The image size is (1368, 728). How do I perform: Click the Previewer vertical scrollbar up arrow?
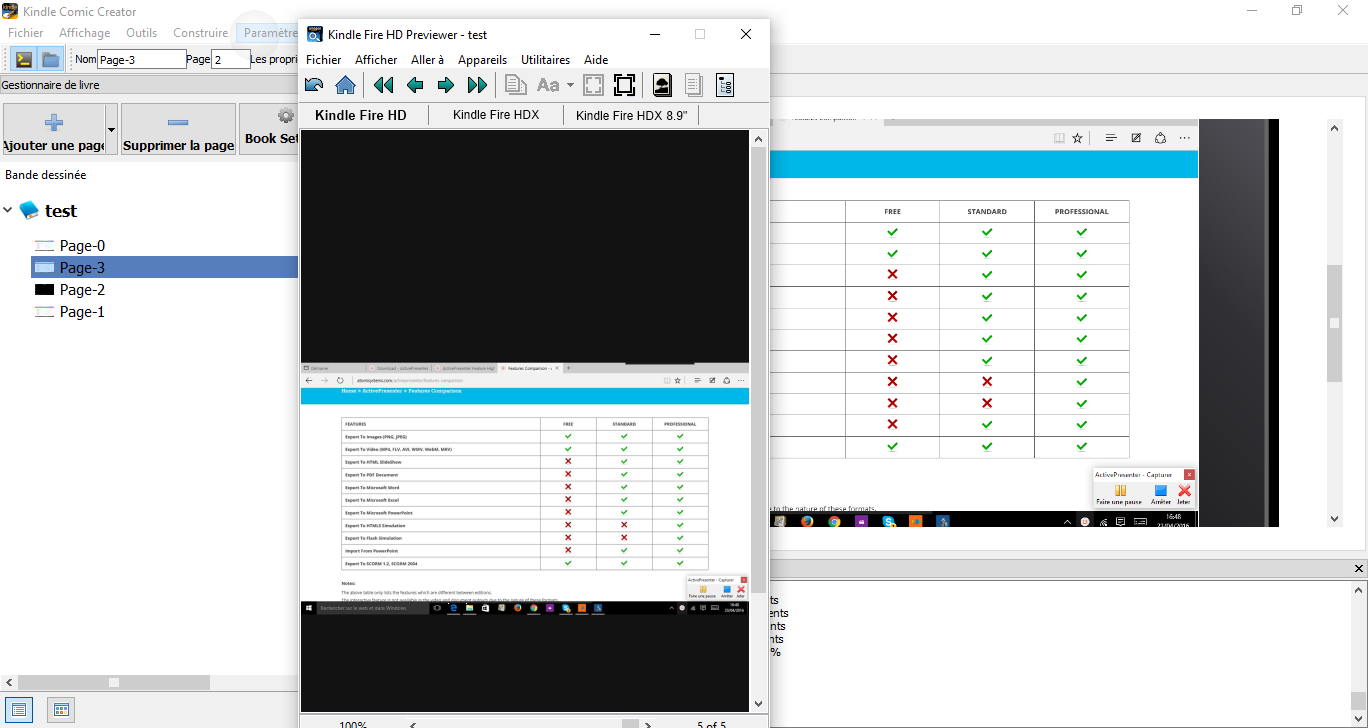(758, 138)
